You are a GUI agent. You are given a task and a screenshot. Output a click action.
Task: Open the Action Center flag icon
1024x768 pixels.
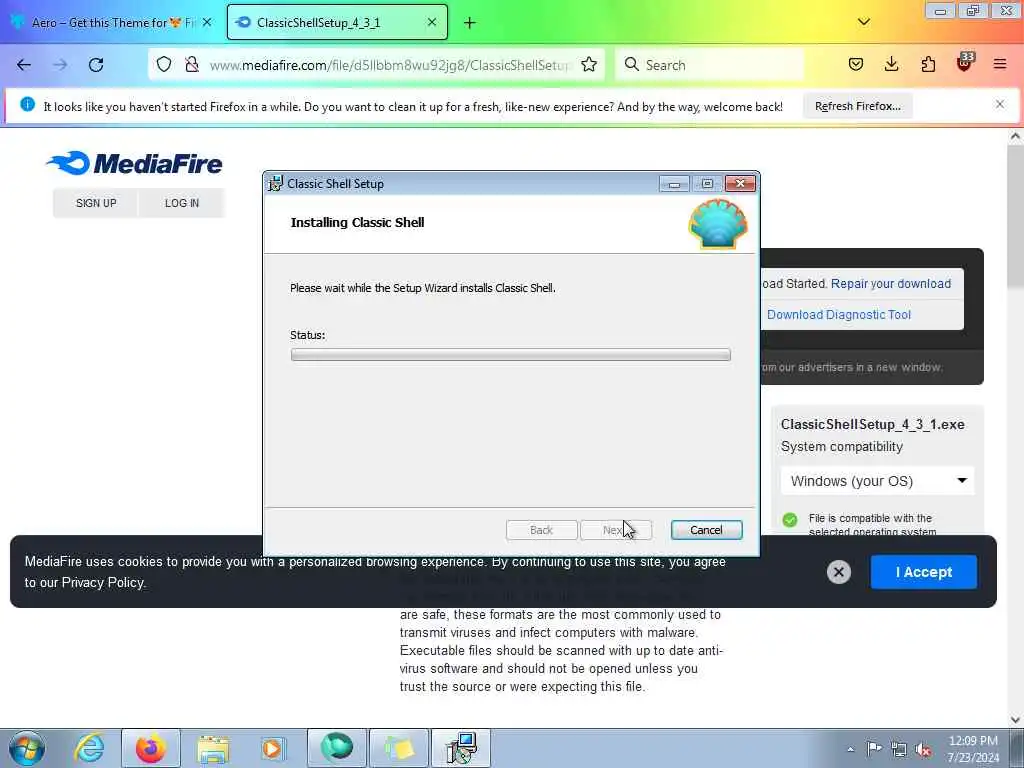point(874,749)
